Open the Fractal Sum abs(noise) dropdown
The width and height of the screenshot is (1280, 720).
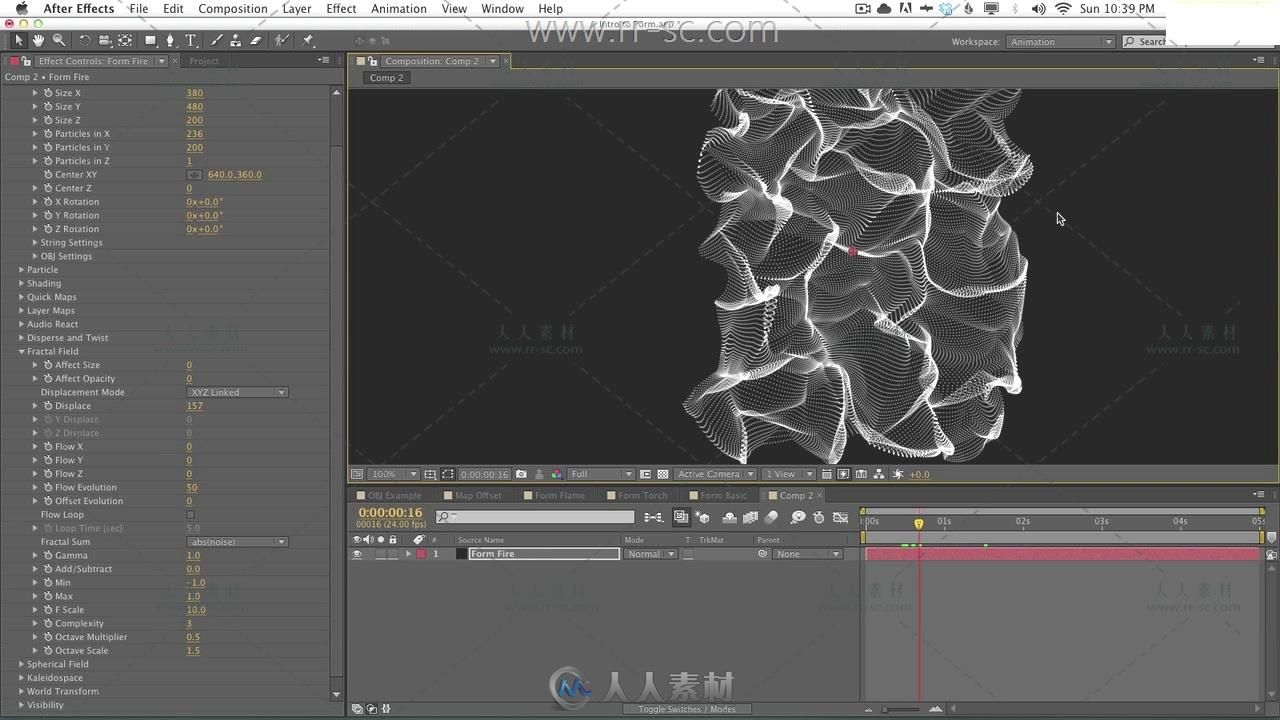[237, 542]
